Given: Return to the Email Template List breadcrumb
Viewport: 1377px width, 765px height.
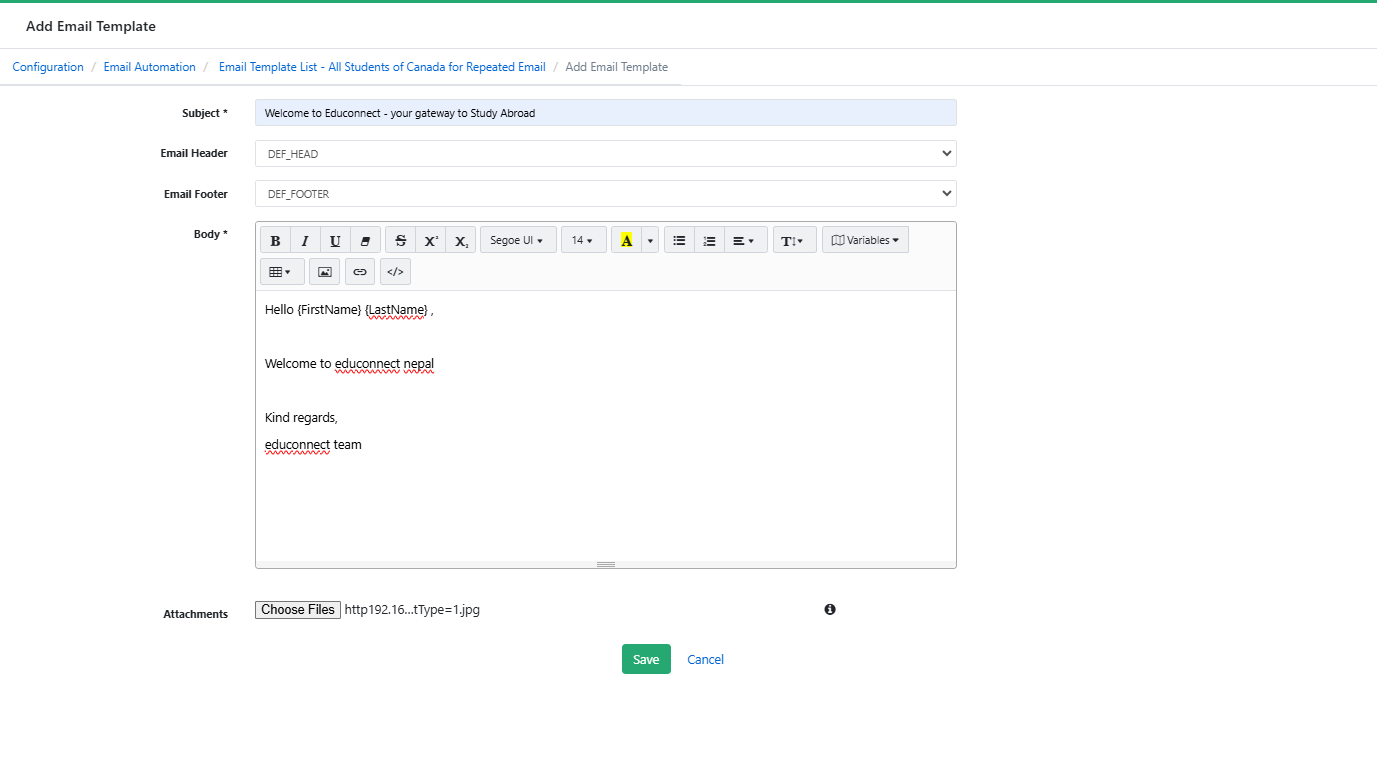Looking at the screenshot, I should tap(382, 67).
